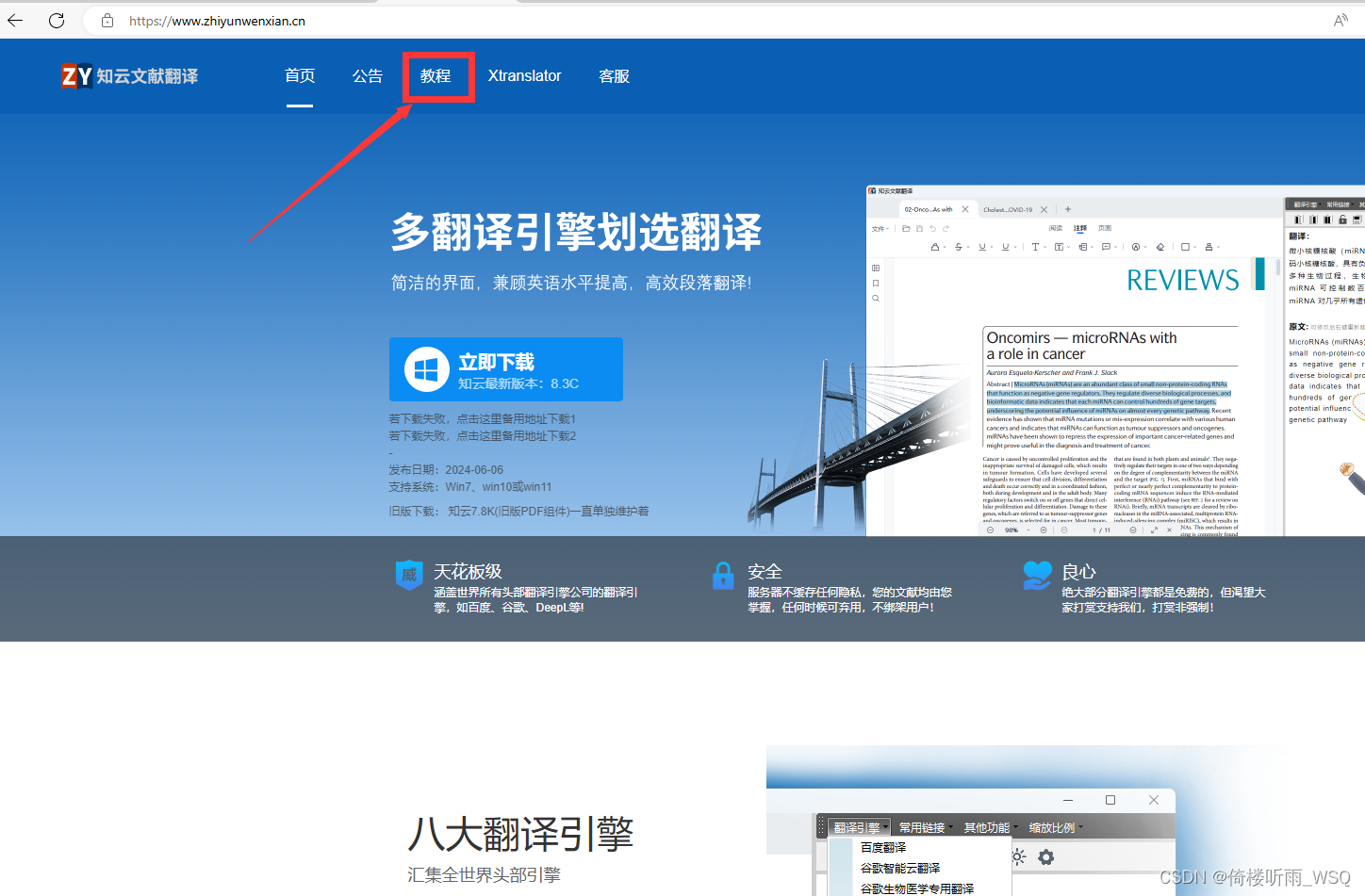Click the open-folder icon in preview toolbar
The width and height of the screenshot is (1365, 896).
[906, 228]
